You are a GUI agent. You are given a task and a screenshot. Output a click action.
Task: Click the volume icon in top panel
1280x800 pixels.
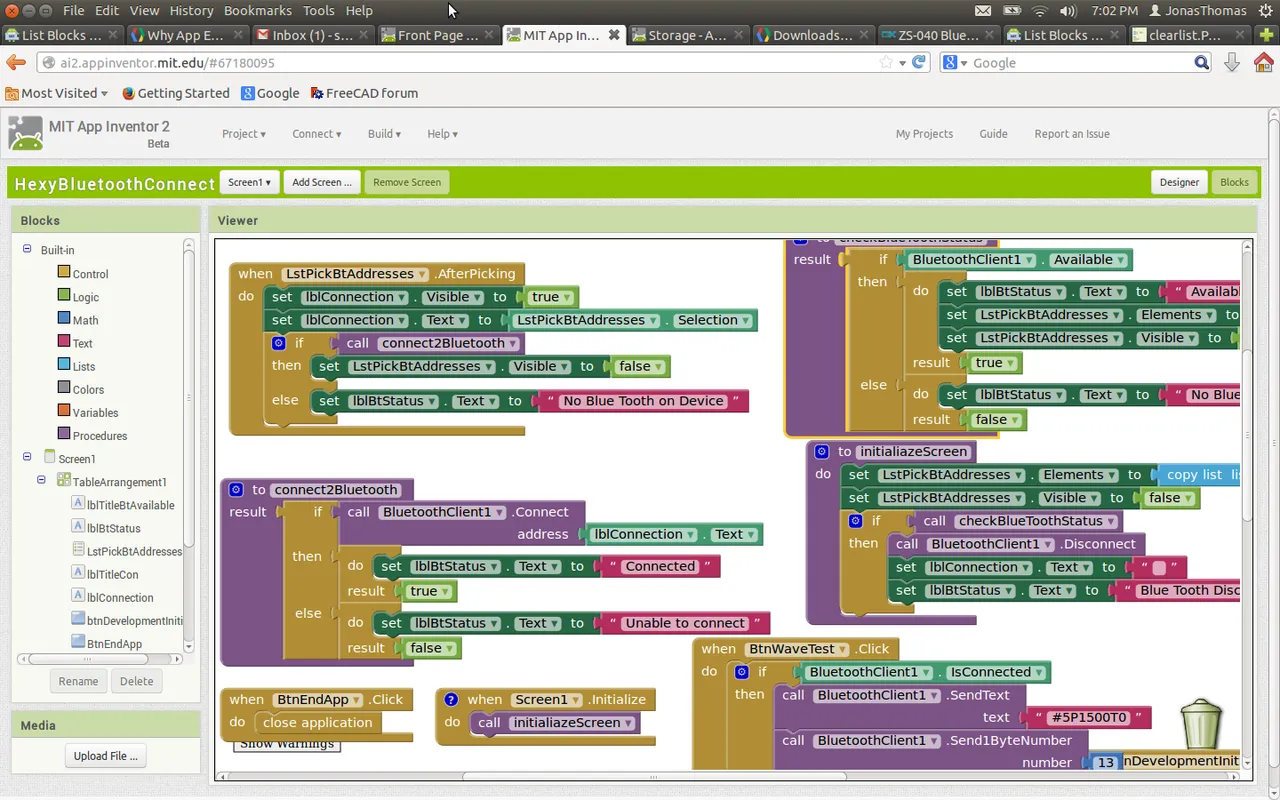1068,11
